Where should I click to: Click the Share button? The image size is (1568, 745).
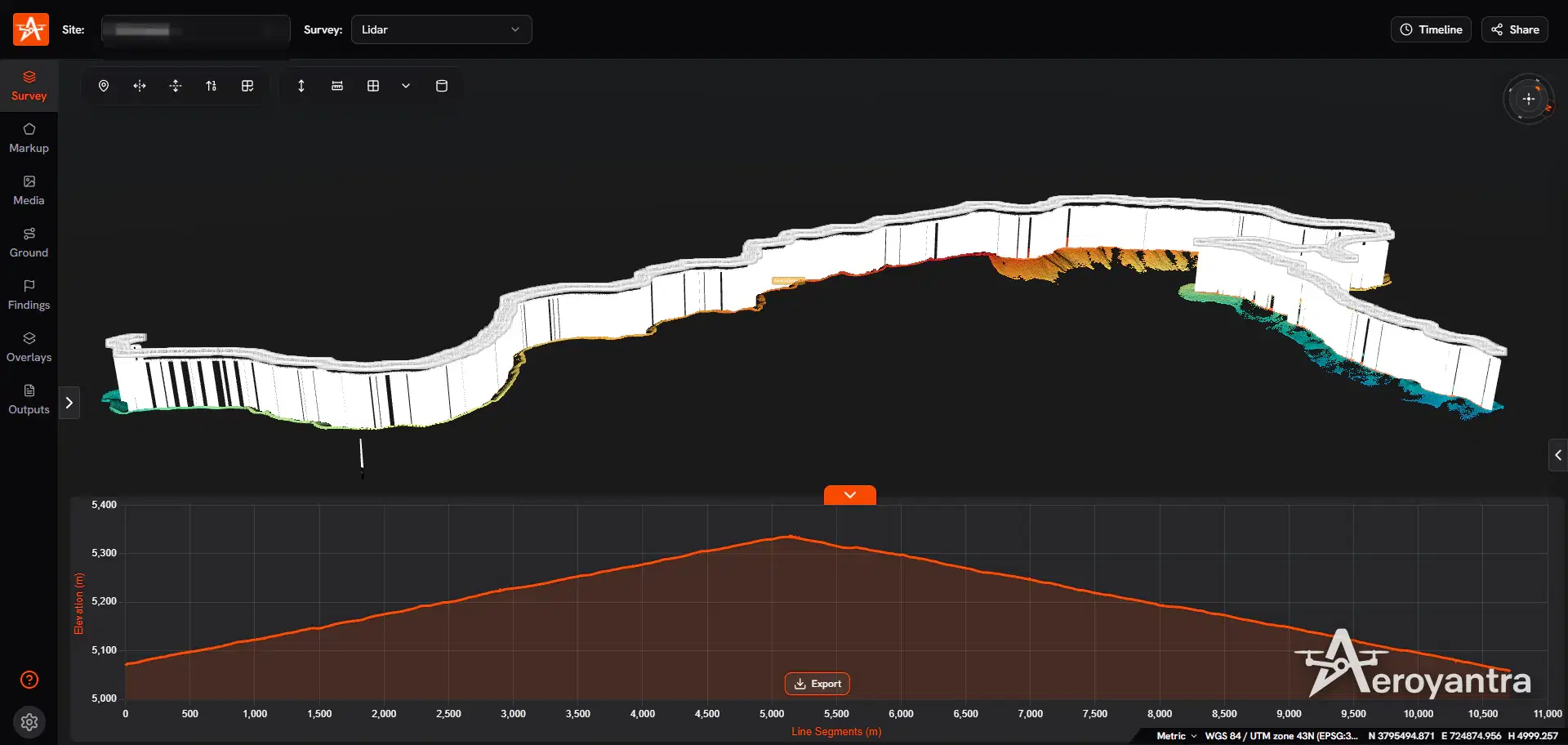(x=1515, y=29)
